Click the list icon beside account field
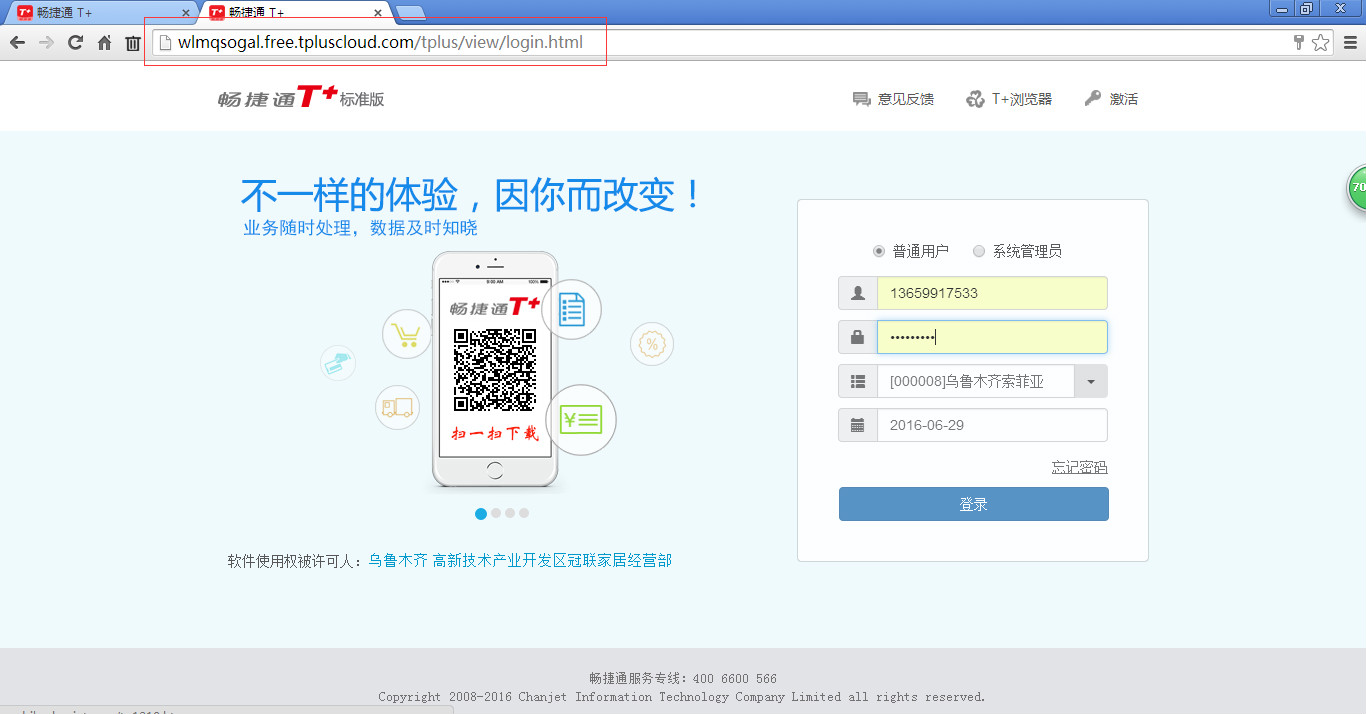The width and height of the screenshot is (1366, 714). (858, 381)
